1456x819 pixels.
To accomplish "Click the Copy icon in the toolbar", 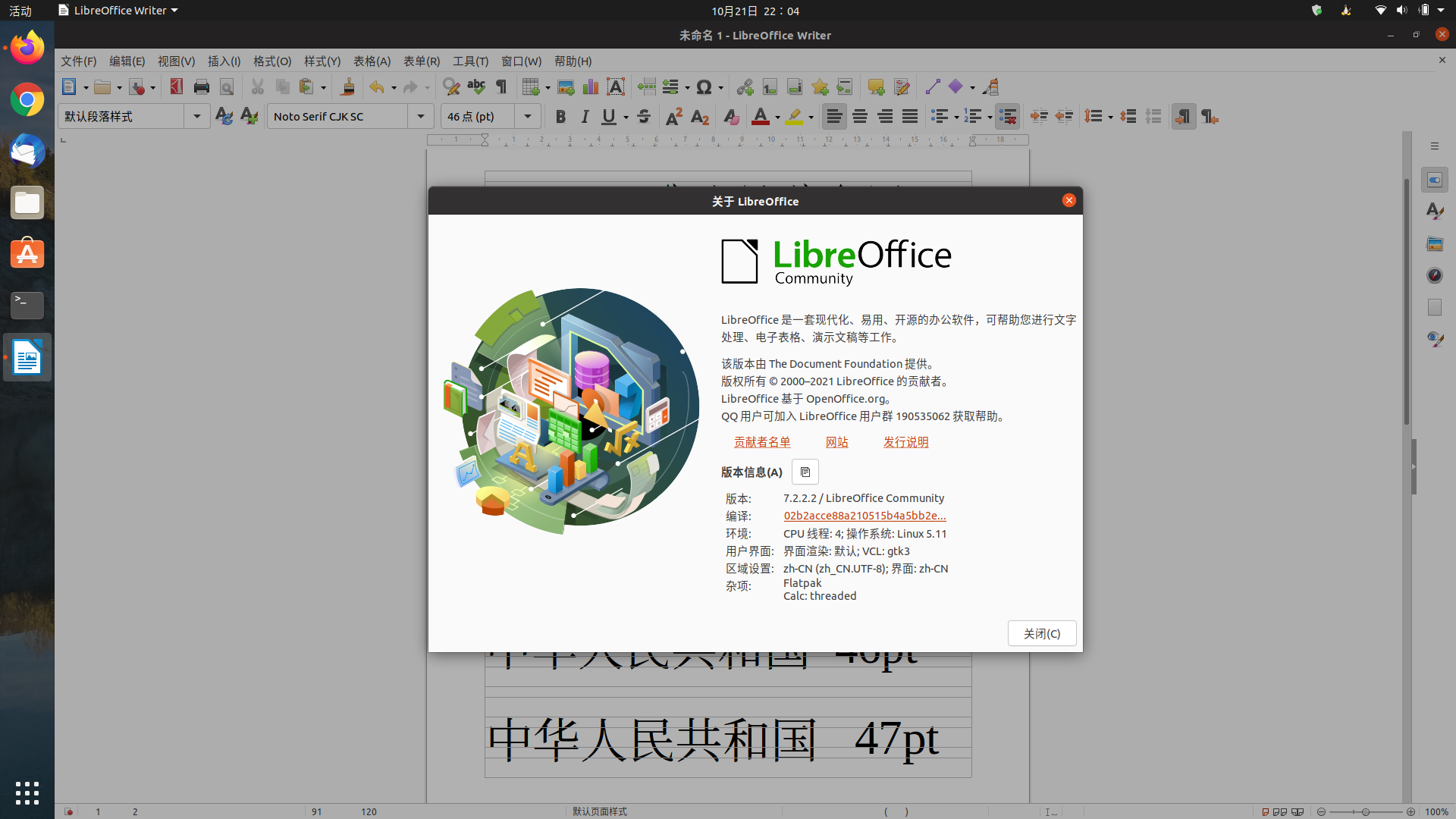I will [x=283, y=87].
